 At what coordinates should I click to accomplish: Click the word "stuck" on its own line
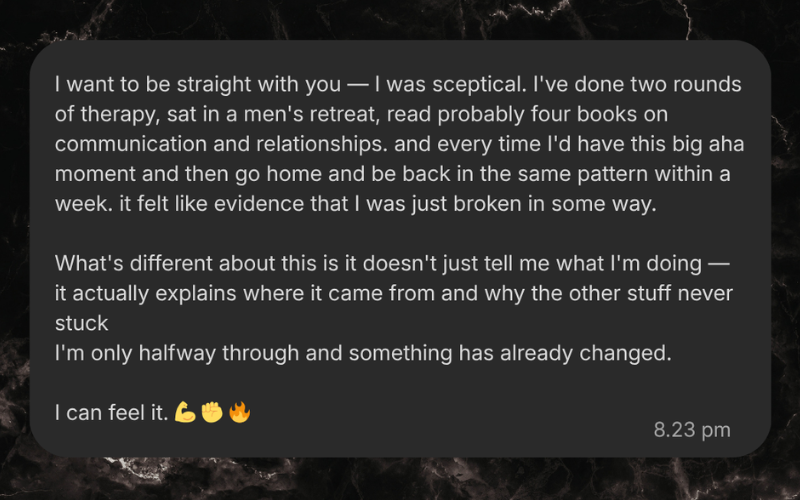click(81, 324)
